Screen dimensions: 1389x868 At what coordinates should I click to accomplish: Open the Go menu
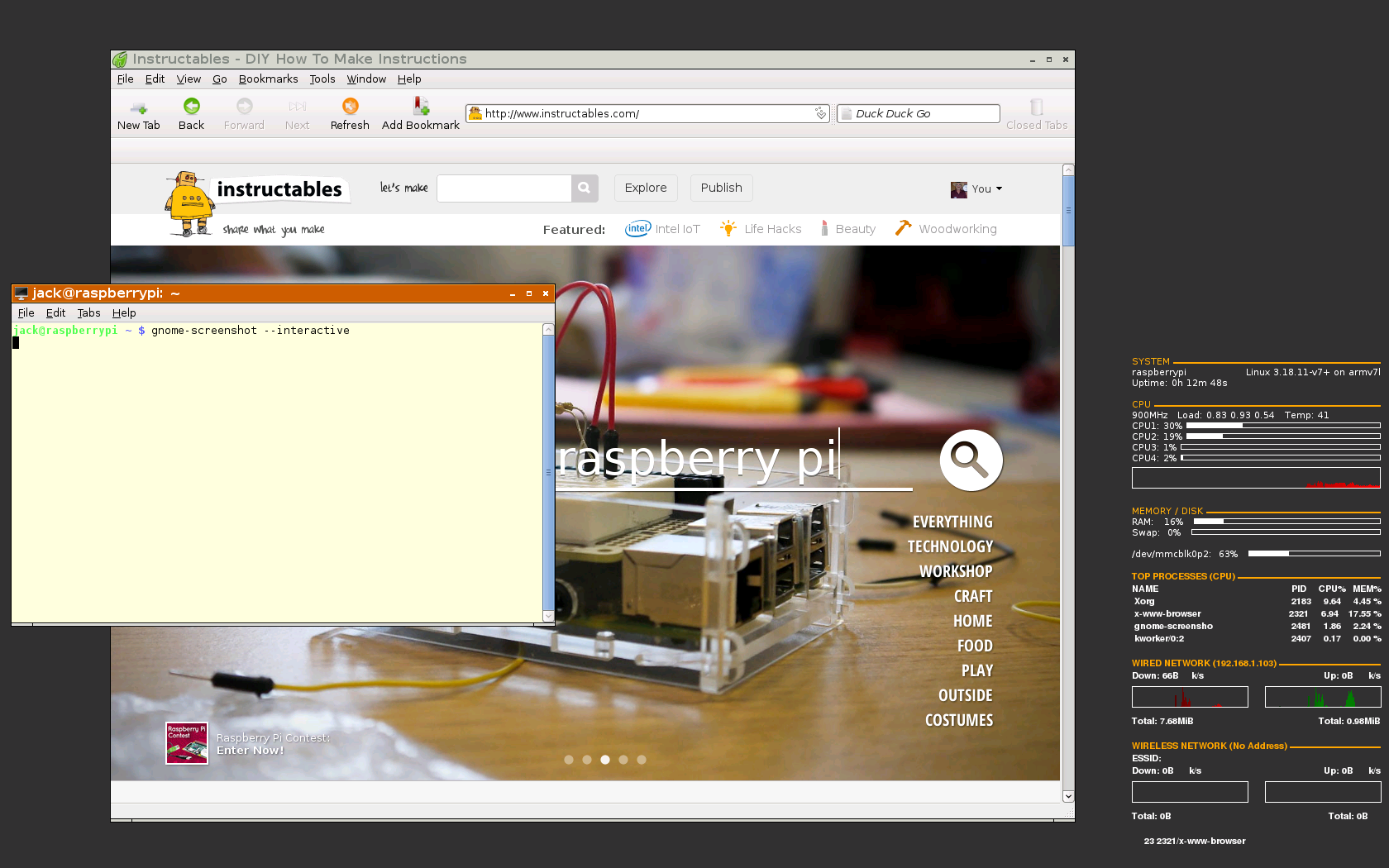[x=219, y=79]
